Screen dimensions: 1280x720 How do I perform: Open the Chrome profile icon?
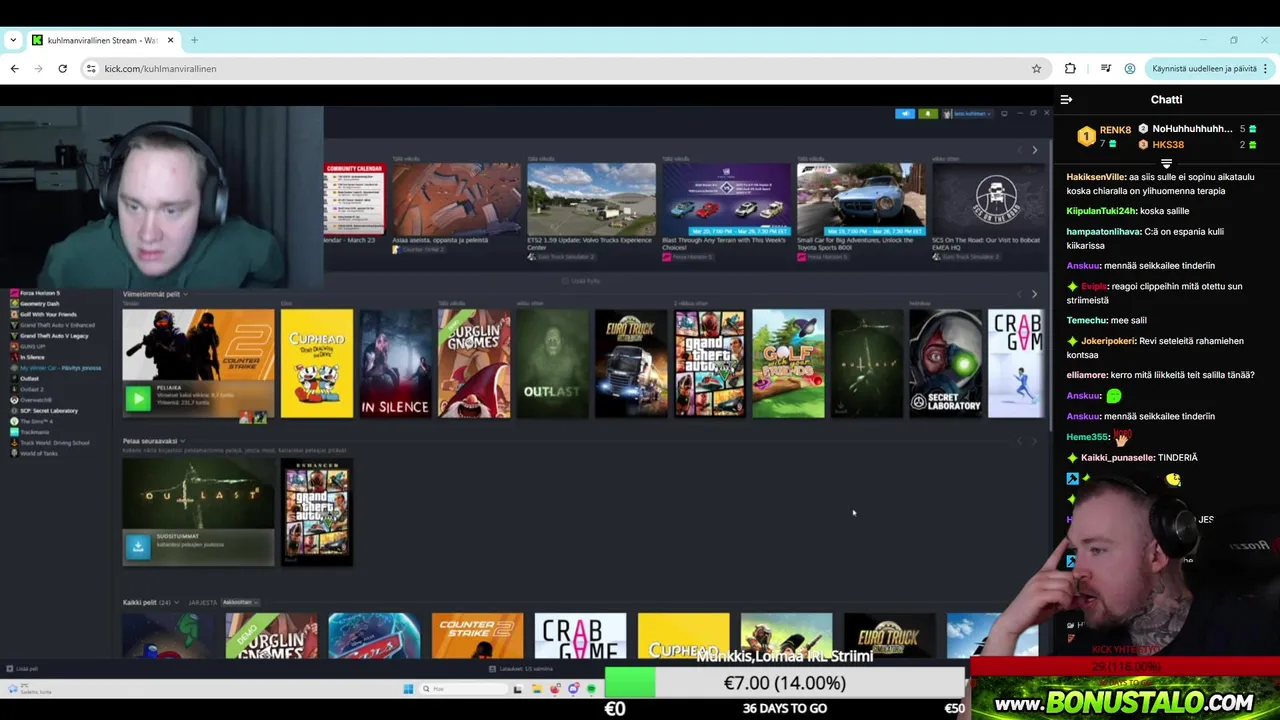pos(1130,68)
